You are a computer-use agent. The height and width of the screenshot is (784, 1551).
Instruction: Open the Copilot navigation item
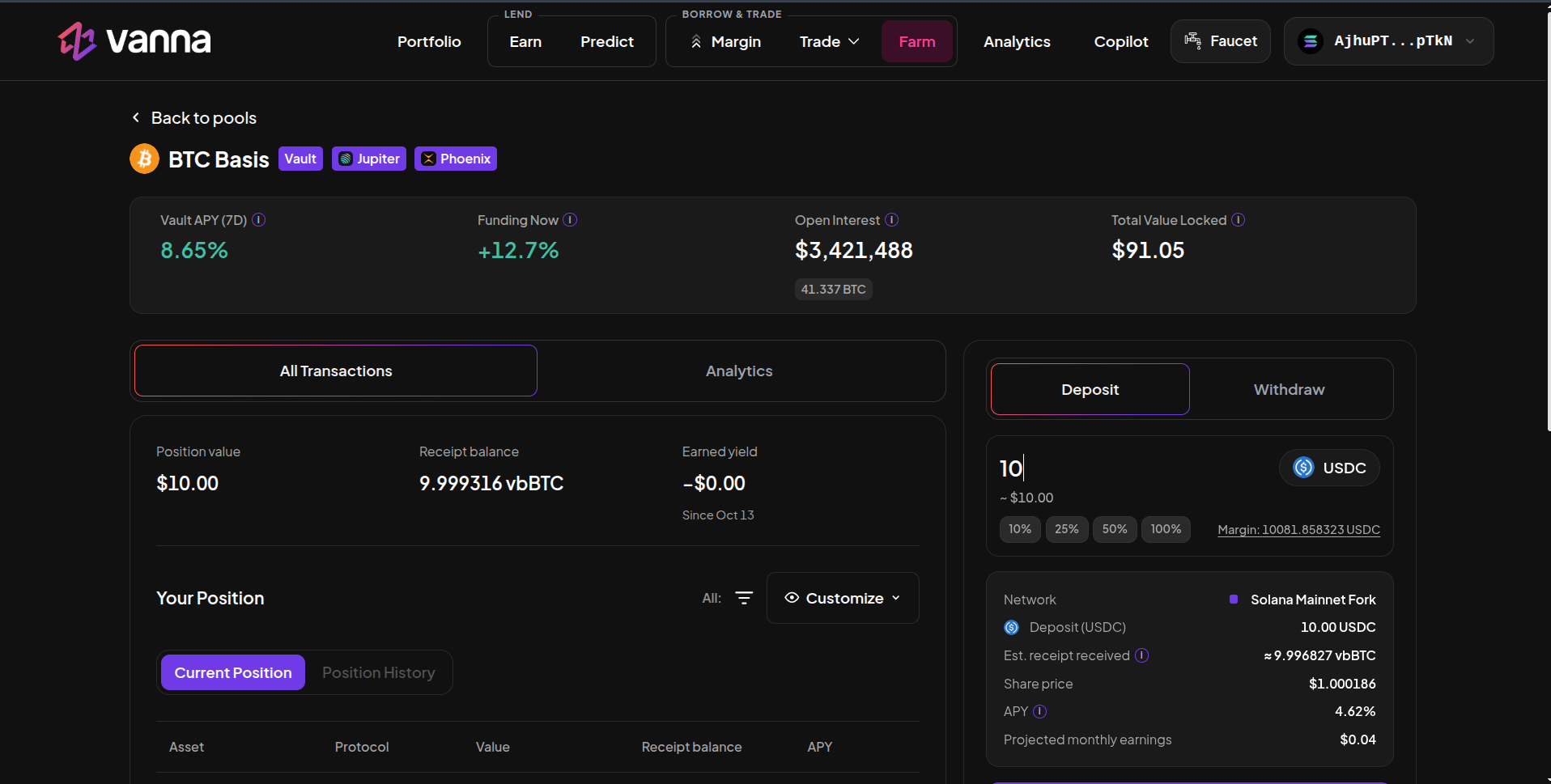coord(1121,41)
